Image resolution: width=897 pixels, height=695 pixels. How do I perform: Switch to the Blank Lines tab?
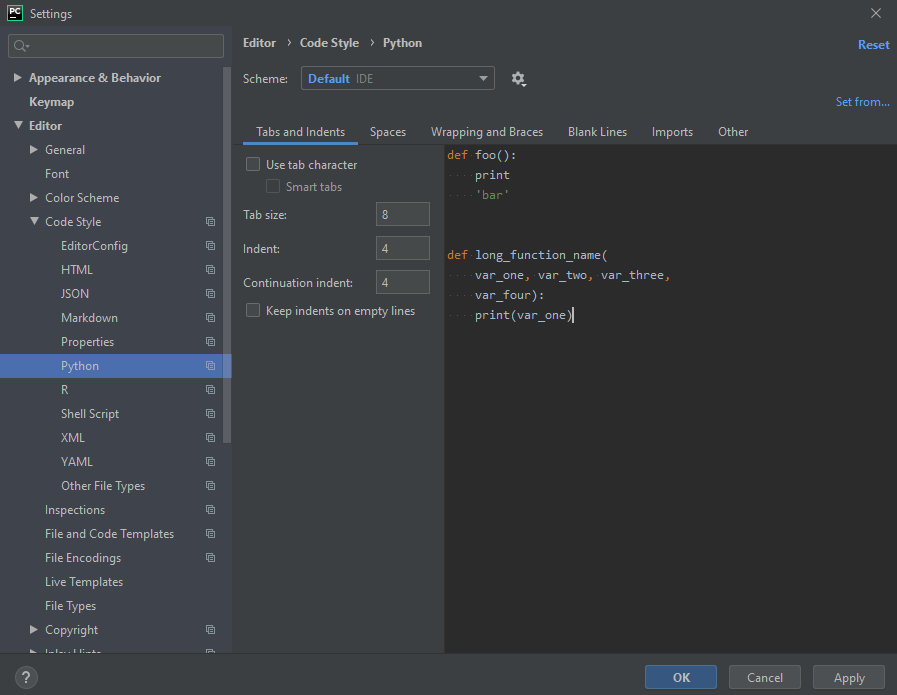pos(597,132)
